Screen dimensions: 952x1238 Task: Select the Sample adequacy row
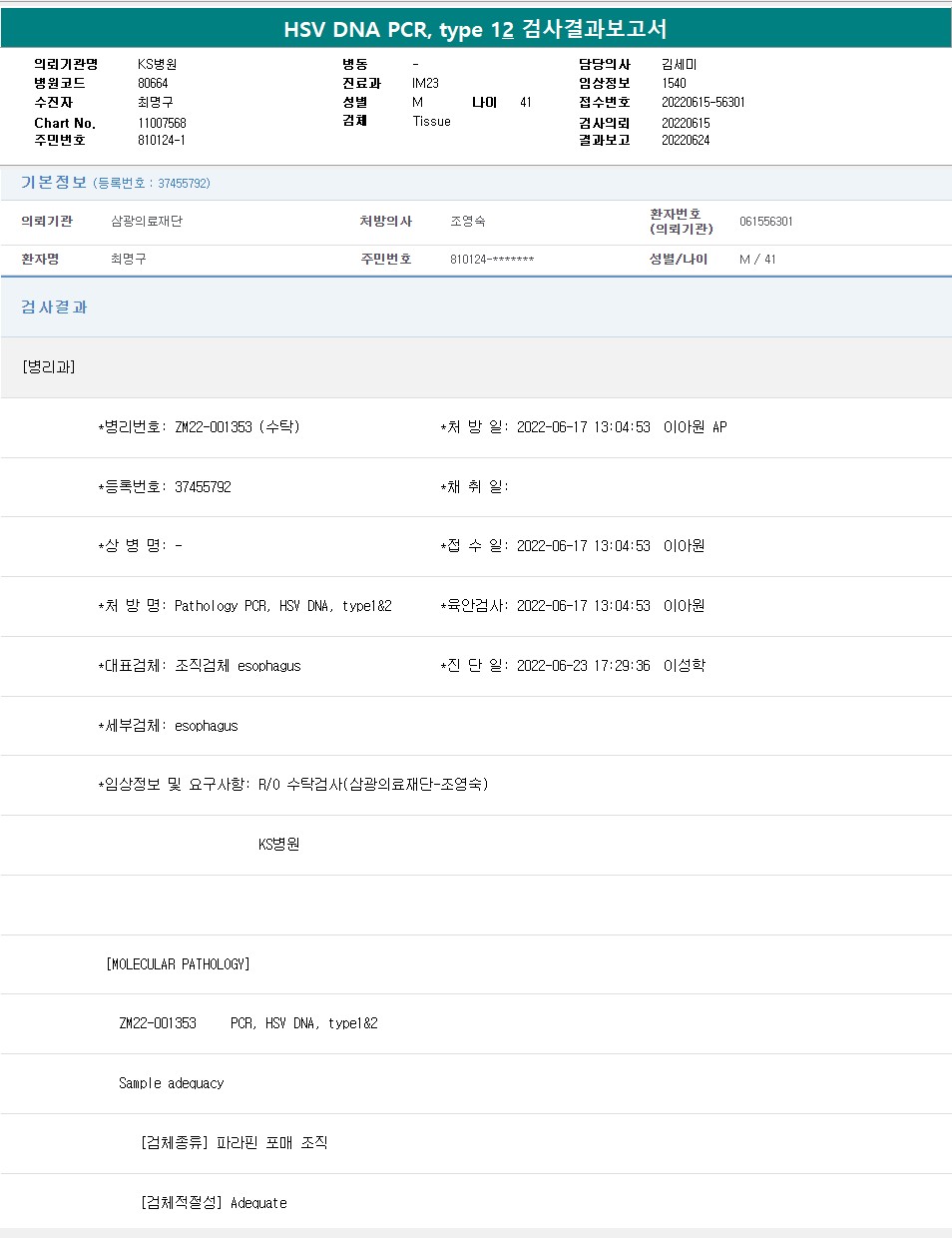coord(171,1083)
